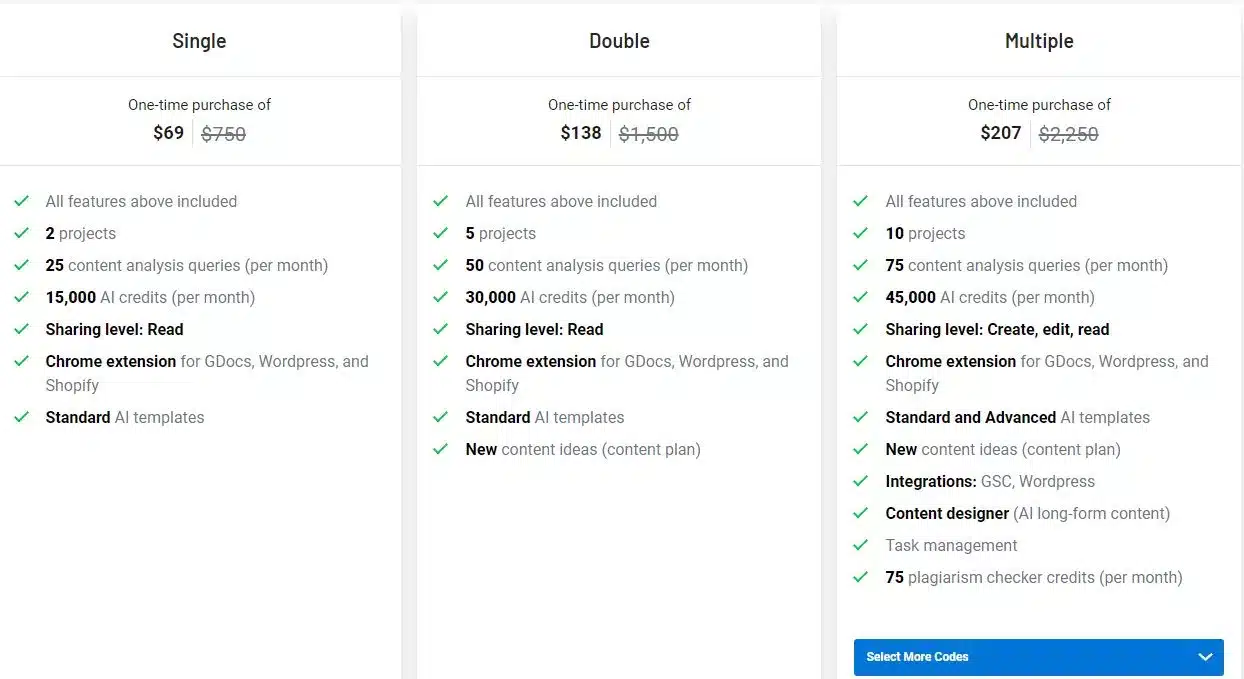Click checkmark beside "2 projects" in Single
This screenshot has width=1244, height=679.
21,233
